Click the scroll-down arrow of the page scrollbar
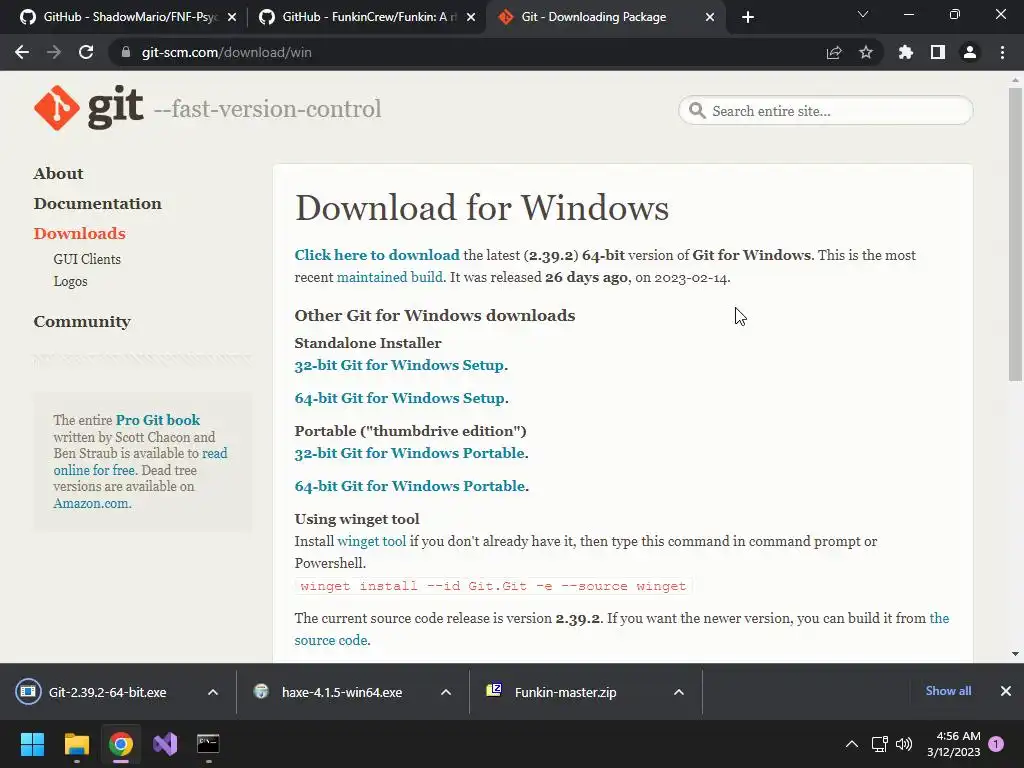The image size is (1024, 768). [1015, 654]
